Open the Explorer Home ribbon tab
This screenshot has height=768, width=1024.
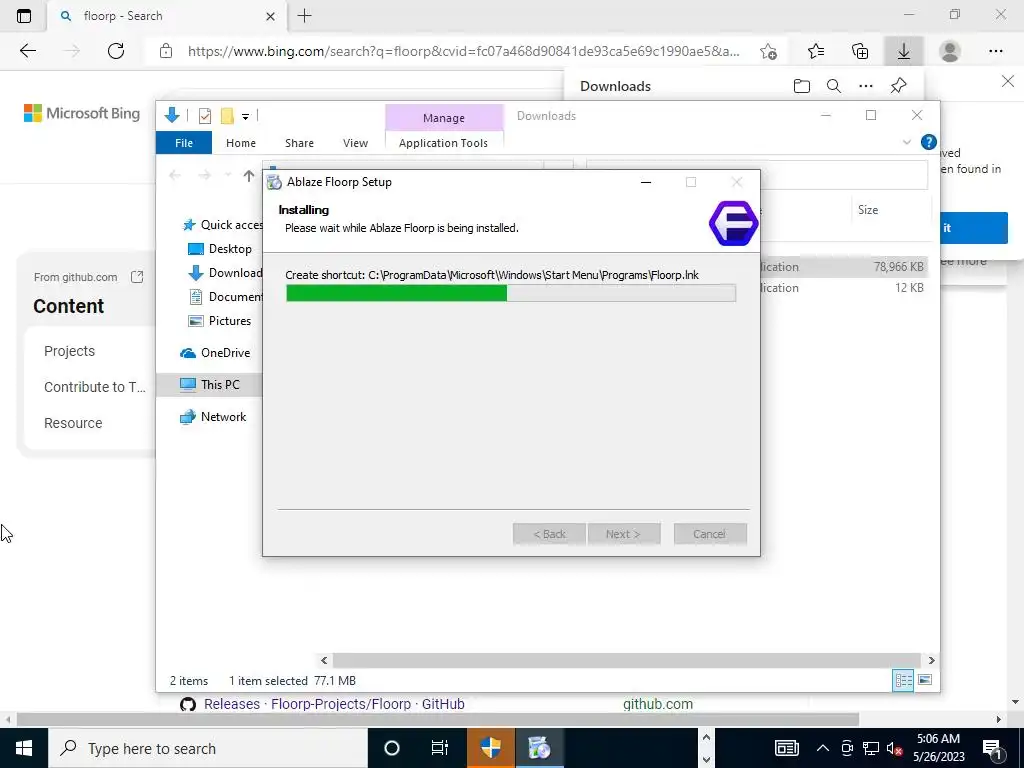coord(241,142)
